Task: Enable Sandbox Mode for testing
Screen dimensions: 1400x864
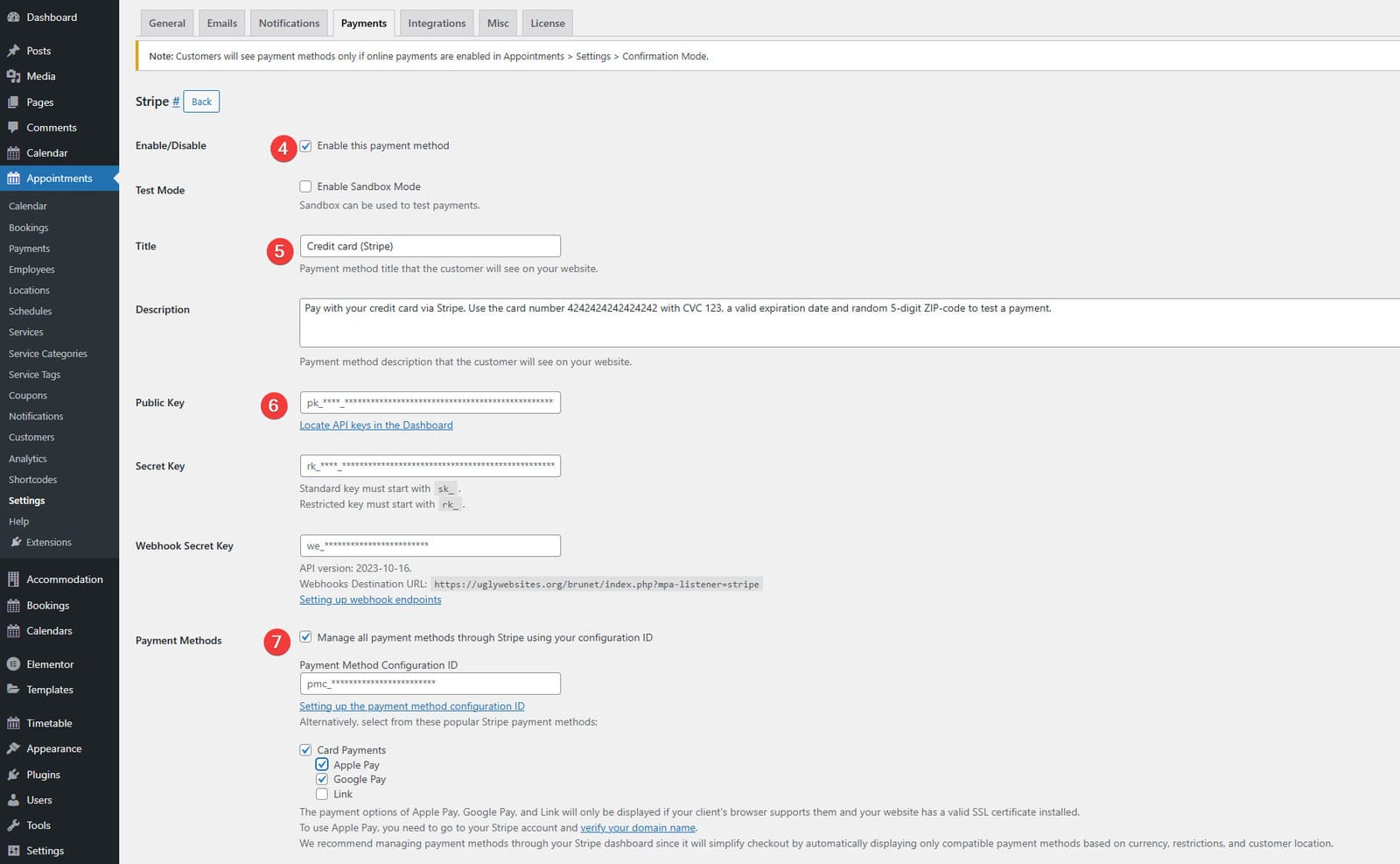Action: coord(305,186)
